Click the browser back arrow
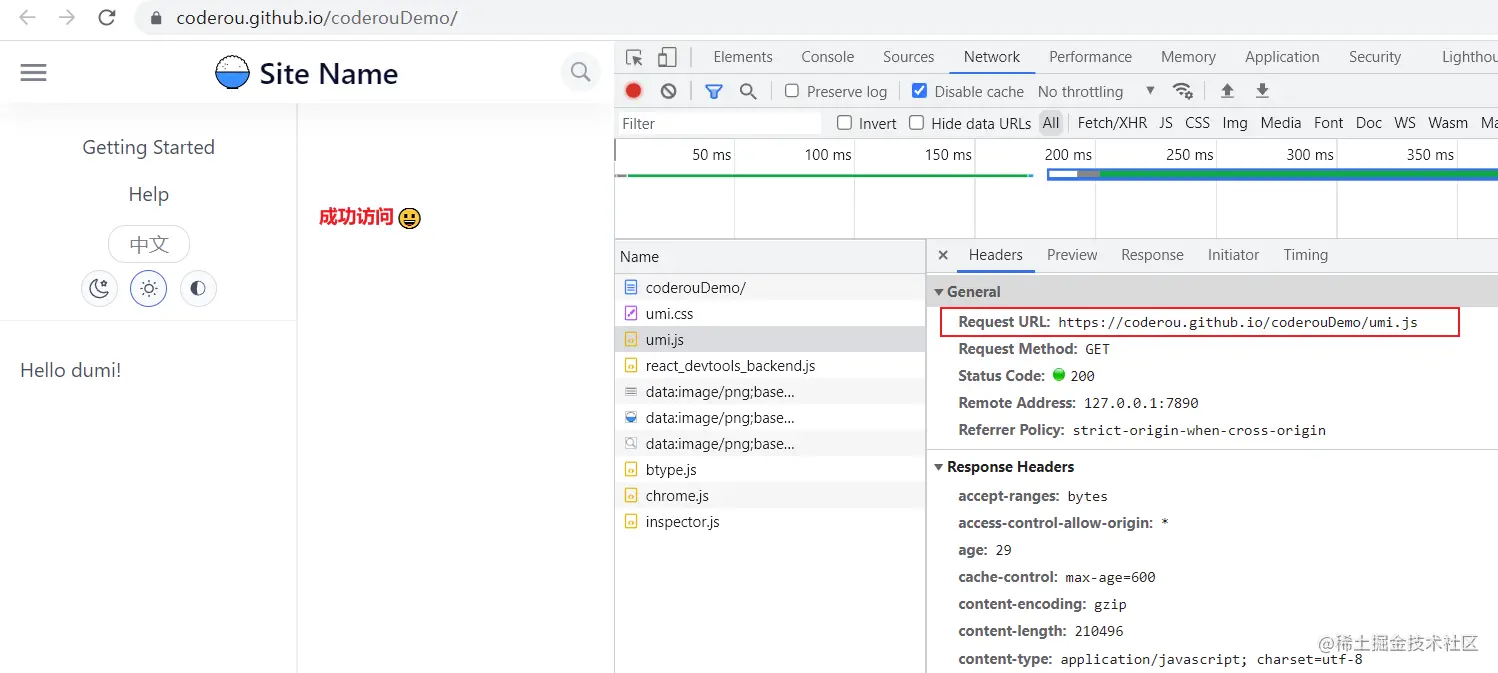Image resolution: width=1498 pixels, height=673 pixels. point(28,18)
